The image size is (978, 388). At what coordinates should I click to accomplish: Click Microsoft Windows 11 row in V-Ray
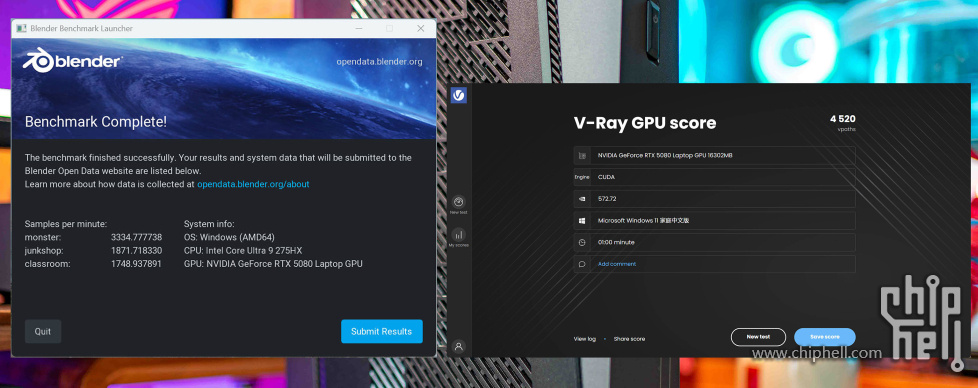pyautogui.click(x=715, y=221)
